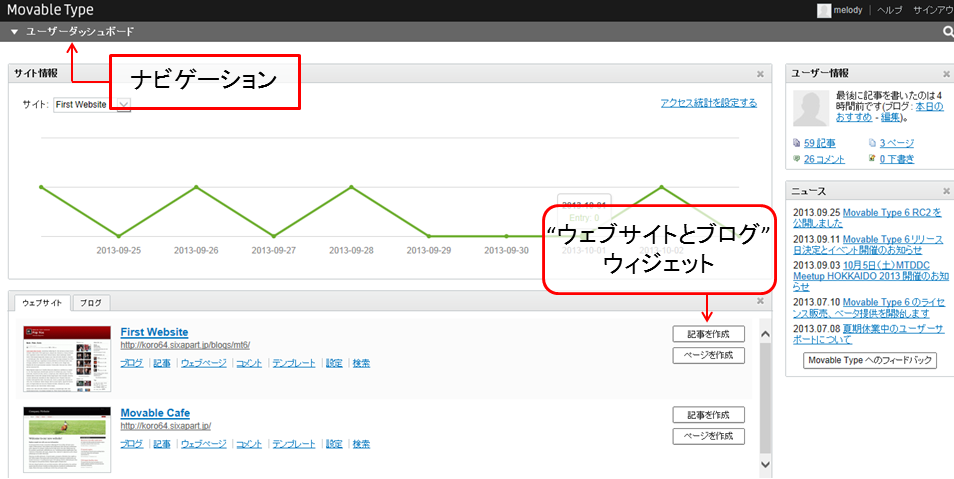Open the ヘルプ menu link
The height and width of the screenshot is (479, 954).
[889, 10]
